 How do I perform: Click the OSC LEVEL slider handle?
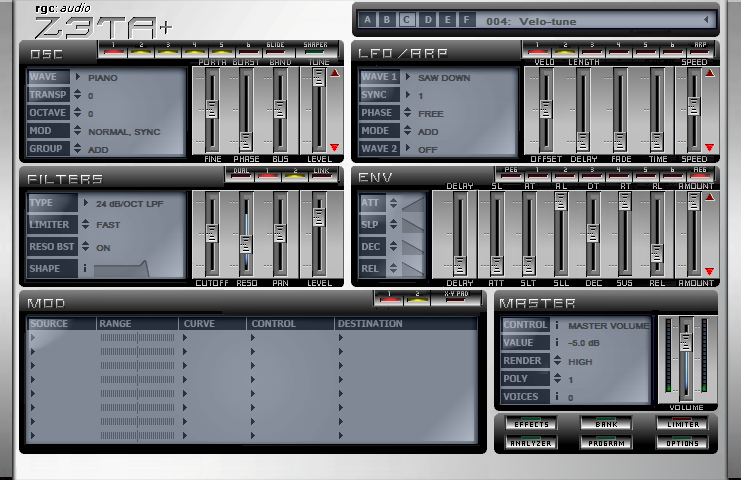pyautogui.click(x=319, y=77)
